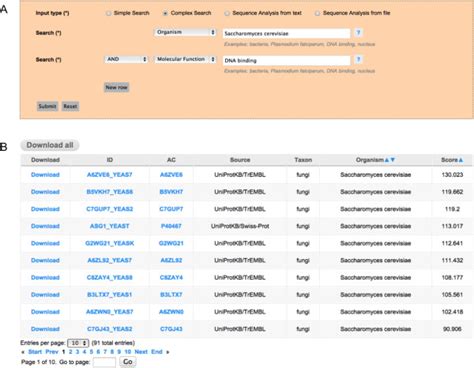Image resolution: width=474 pixels, height=368 pixels.
Task: Go to results page 2
Action: (70, 352)
